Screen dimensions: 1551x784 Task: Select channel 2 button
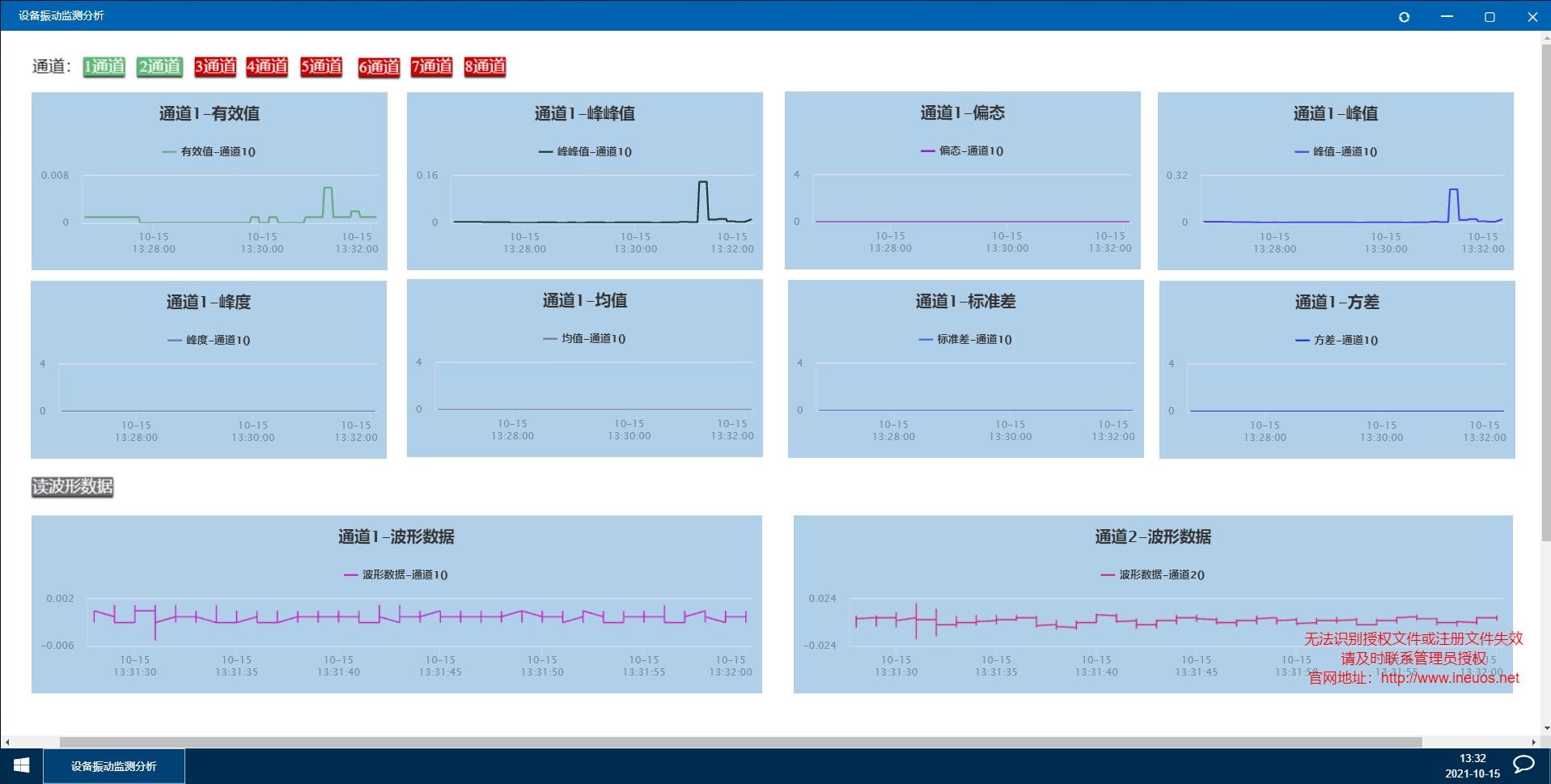[x=159, y=66]
